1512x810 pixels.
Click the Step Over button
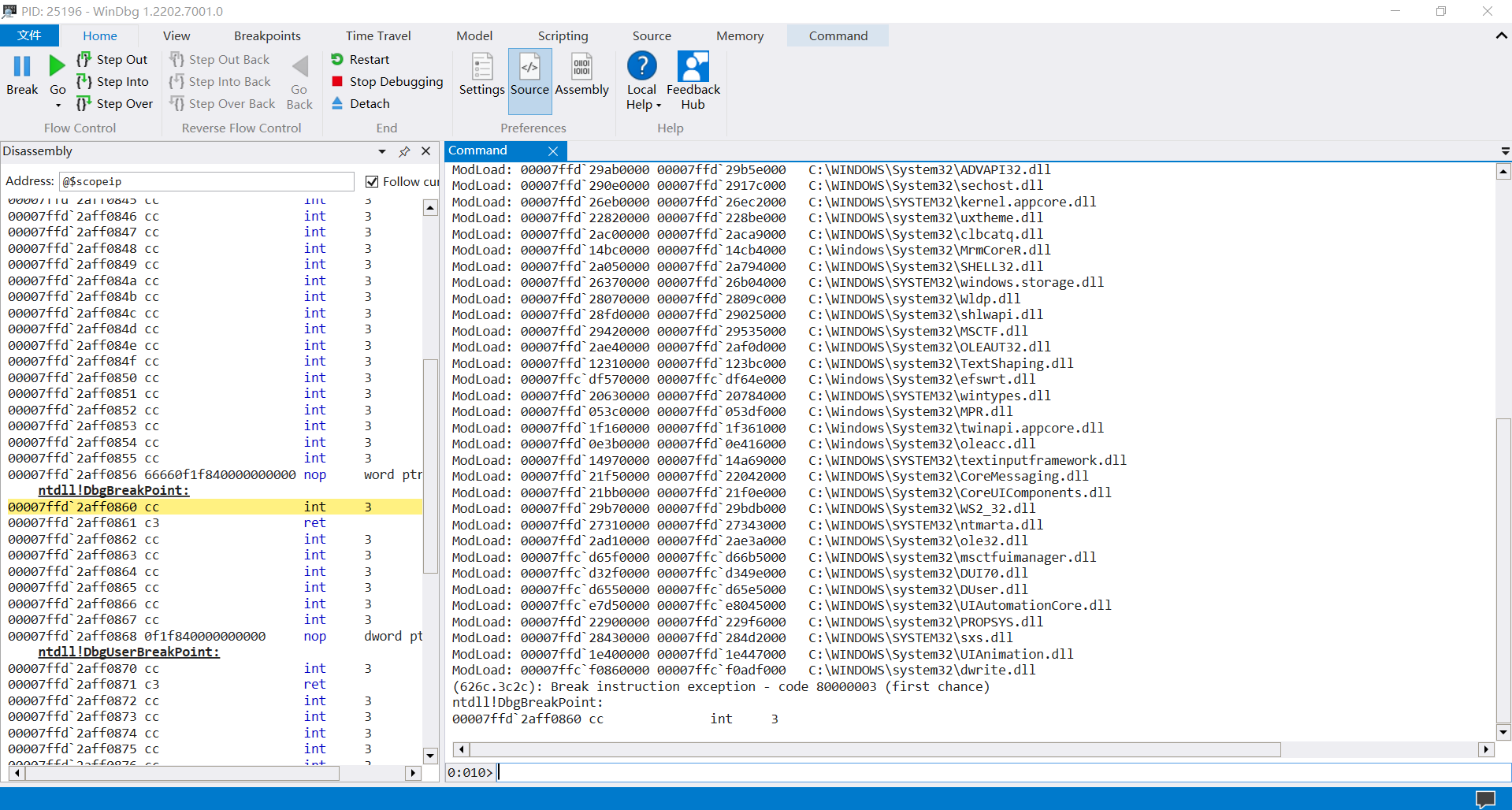114,104
